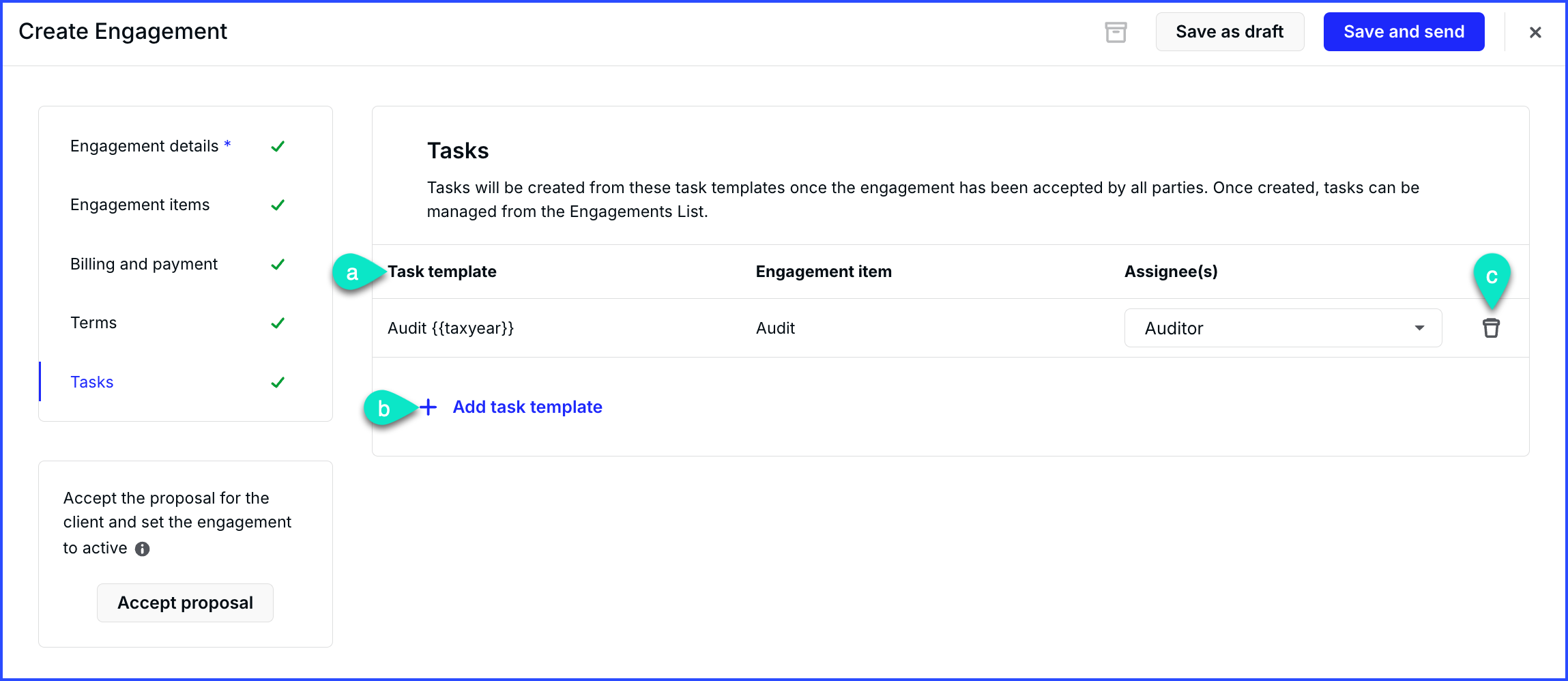Click the 'Audit {{taxyear}}' template cell

click(450, 328)
